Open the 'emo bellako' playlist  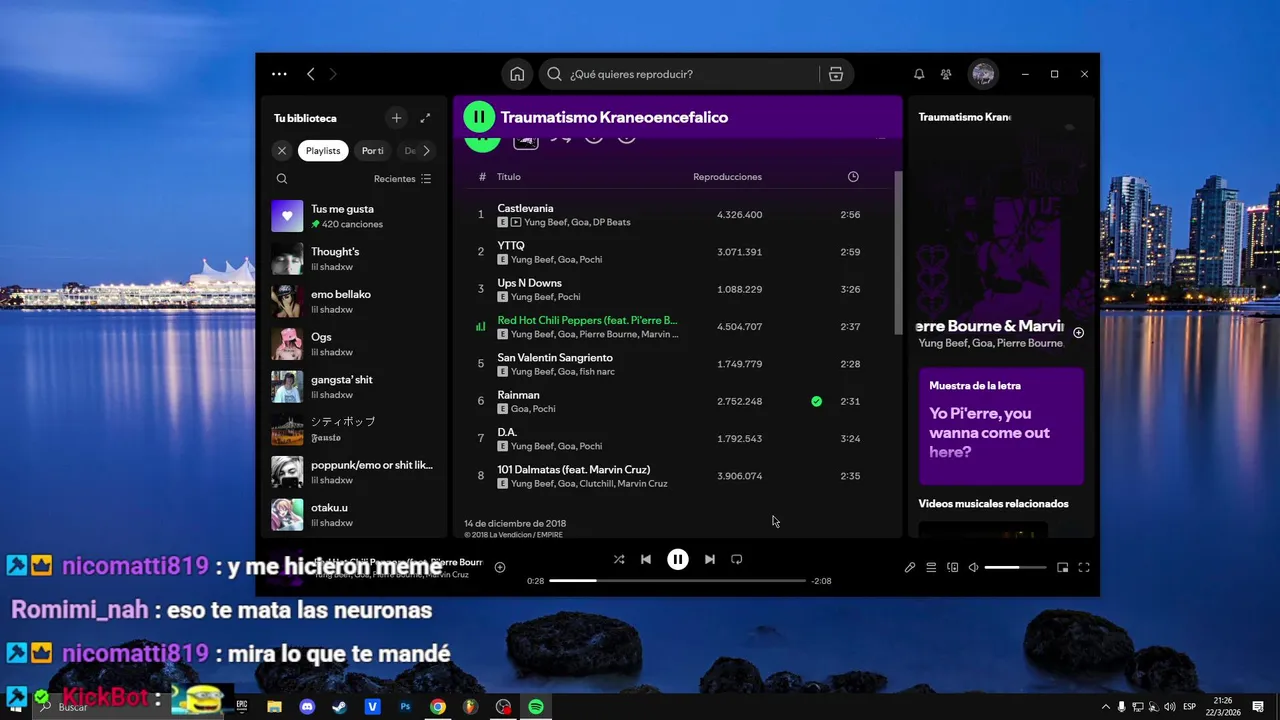[354, 301]
